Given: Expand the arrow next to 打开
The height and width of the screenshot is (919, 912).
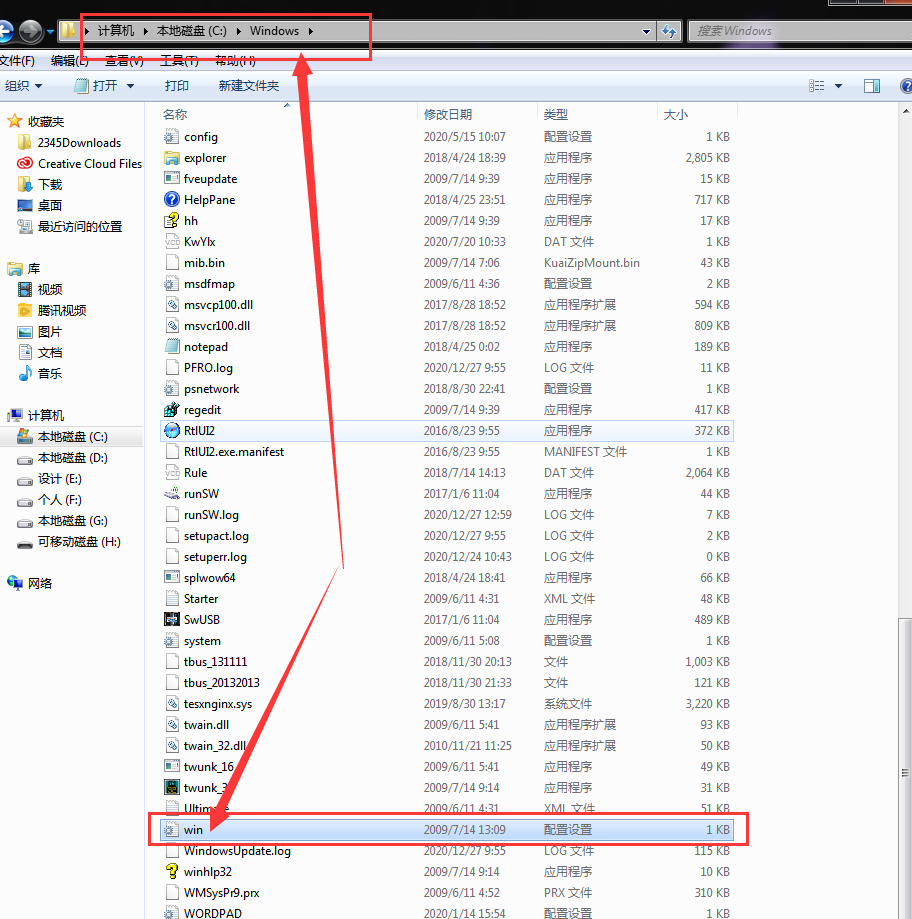Looking at the screenshot, I should click(130, 86).
